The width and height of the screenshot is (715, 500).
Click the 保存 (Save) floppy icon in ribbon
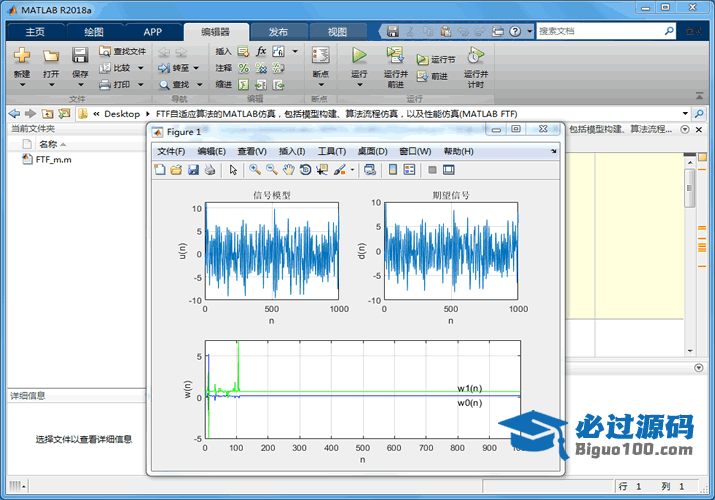[x=80, y=56]
